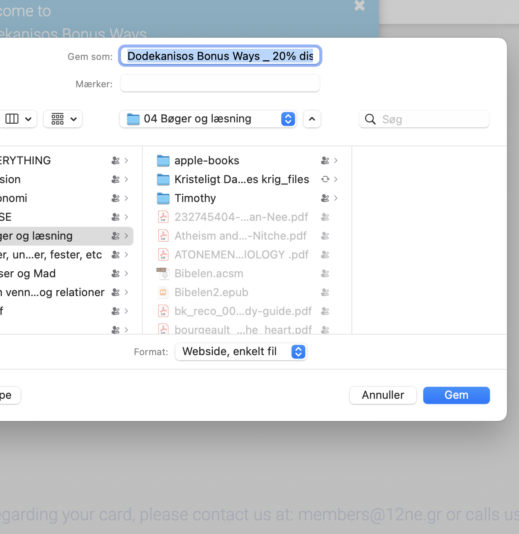519x534 pixels.
Task: Click the sync icon beside Kristeligt folder
Action: click(325, 179)
